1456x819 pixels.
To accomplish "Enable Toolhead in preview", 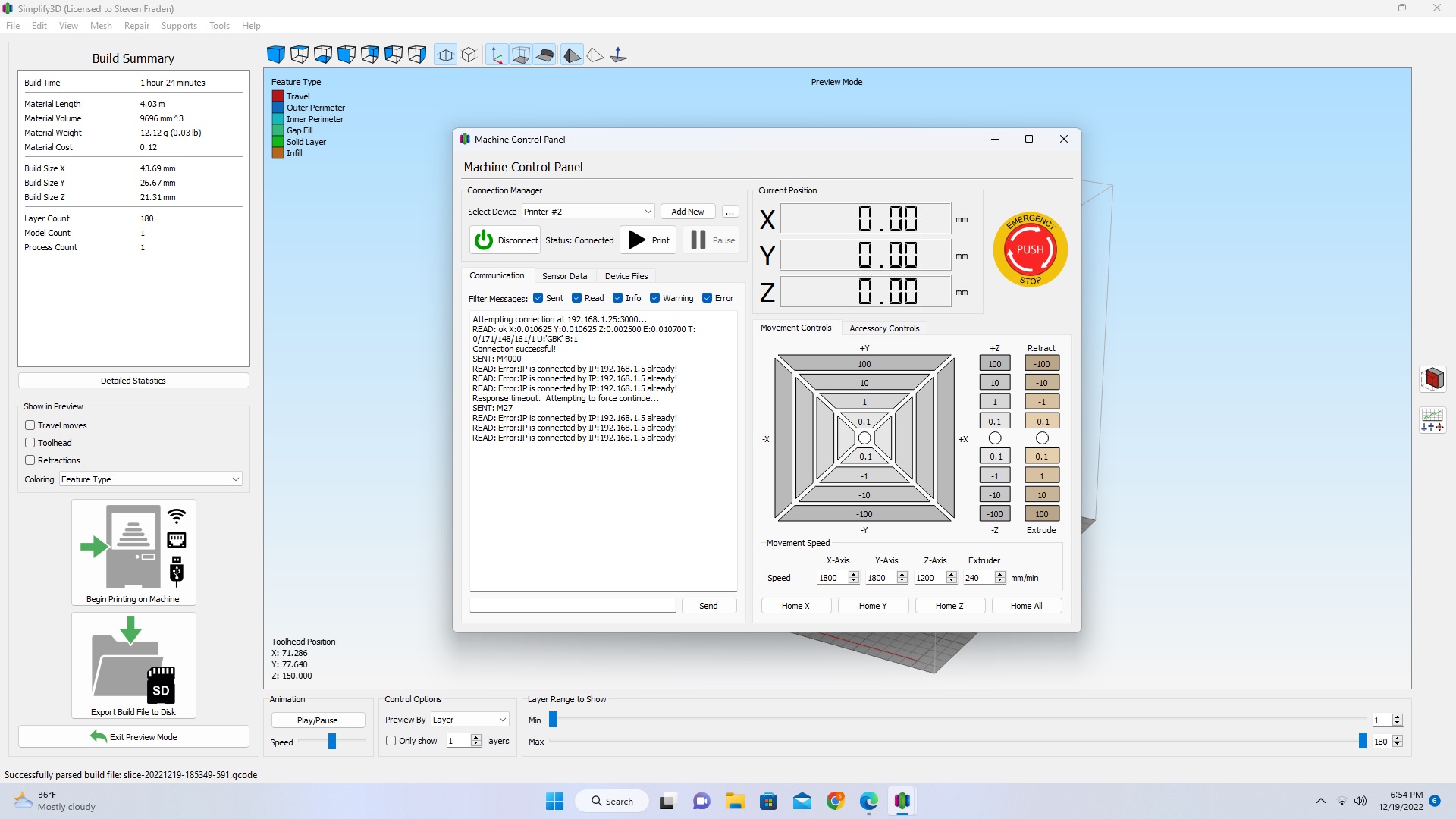I will [x=30, y=443].
